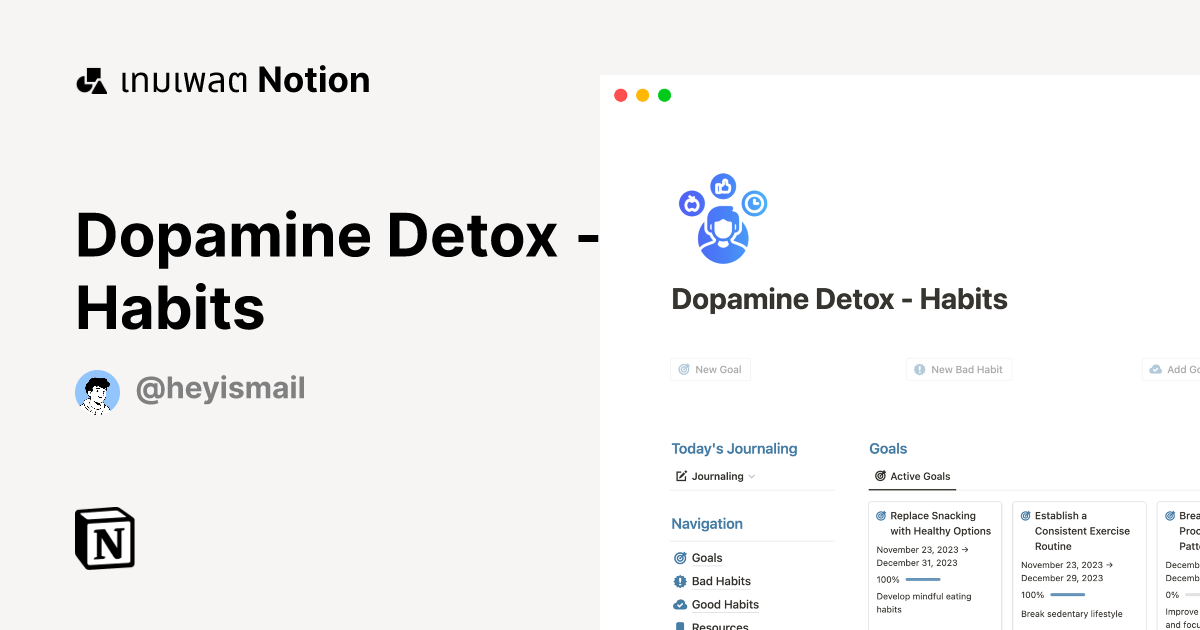Click the Bad Habits alert icon in sidebar
1200x630 pixels.
pyautogui.click(x=682, y=581)
